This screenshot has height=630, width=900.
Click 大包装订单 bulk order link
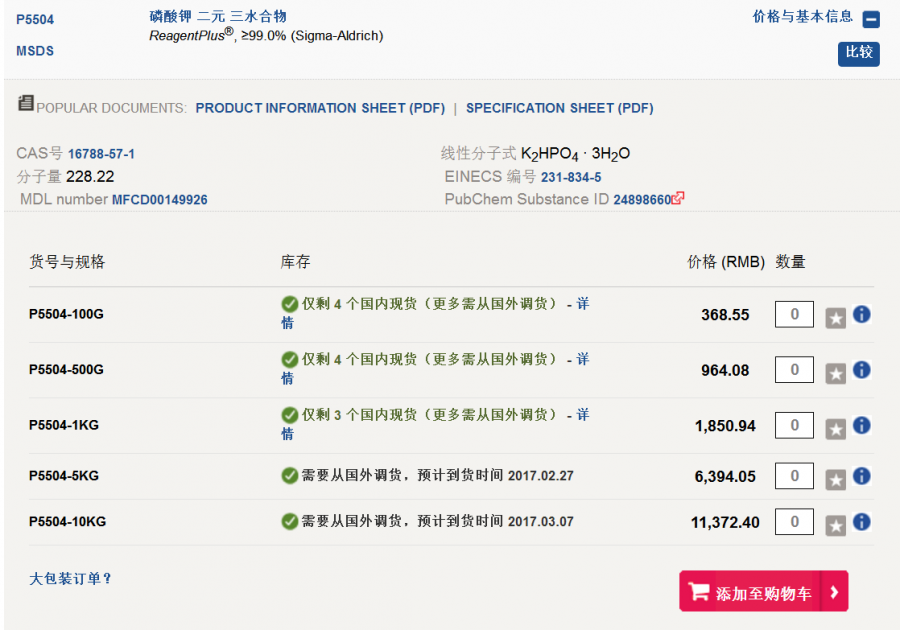point(71,579)
